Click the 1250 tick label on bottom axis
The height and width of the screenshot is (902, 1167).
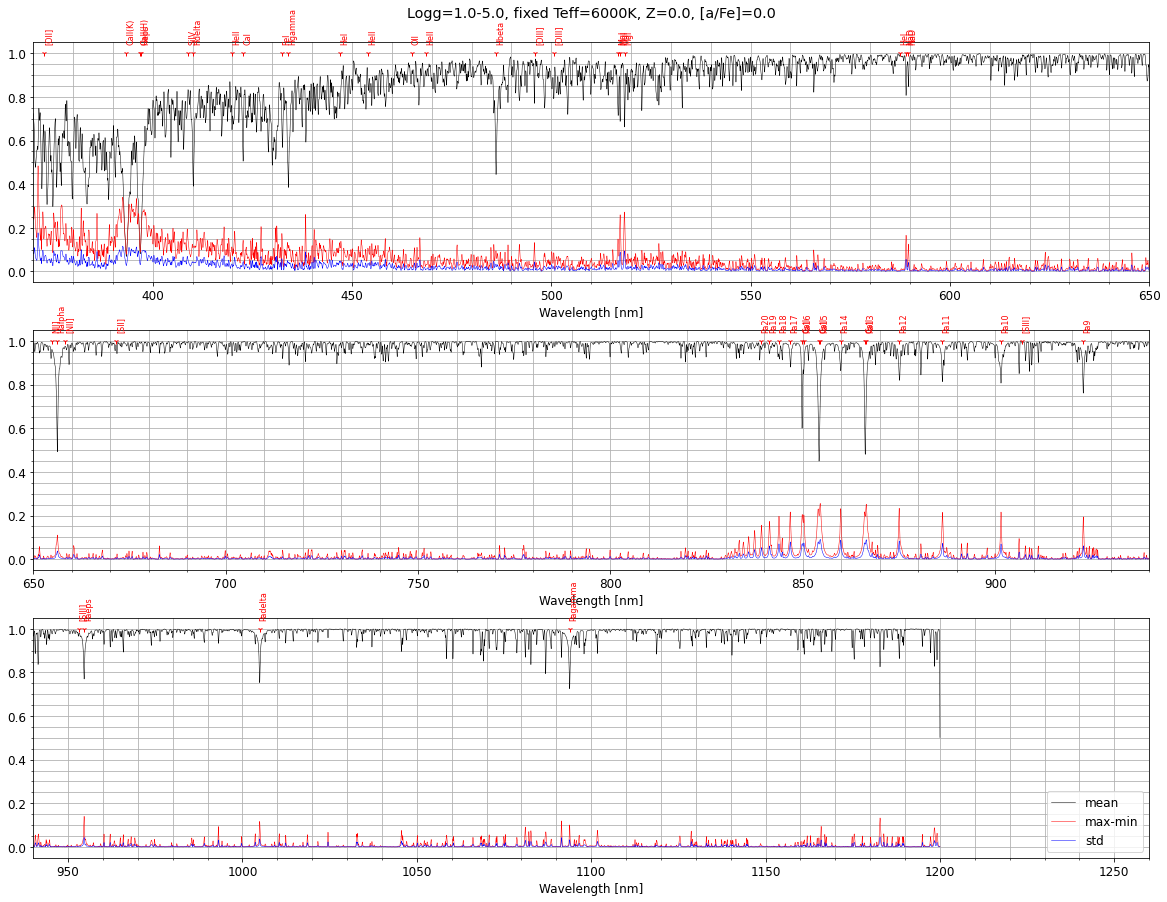[1113, 872]
